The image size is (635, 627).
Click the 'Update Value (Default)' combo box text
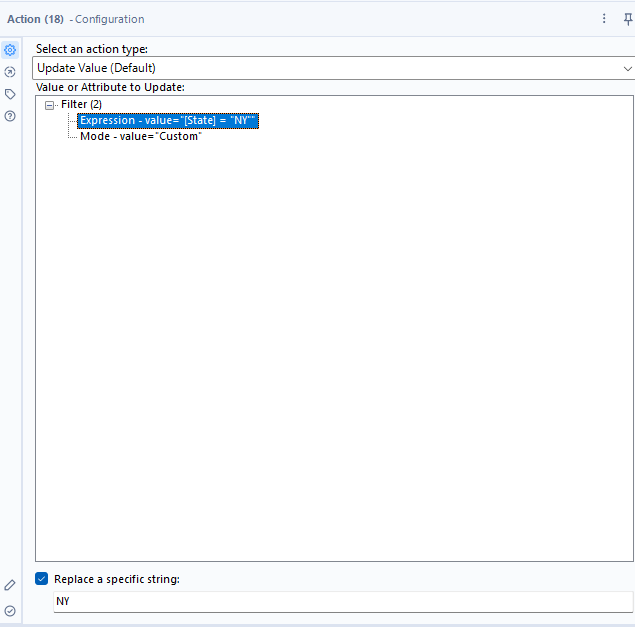click(x=96, y=68)
